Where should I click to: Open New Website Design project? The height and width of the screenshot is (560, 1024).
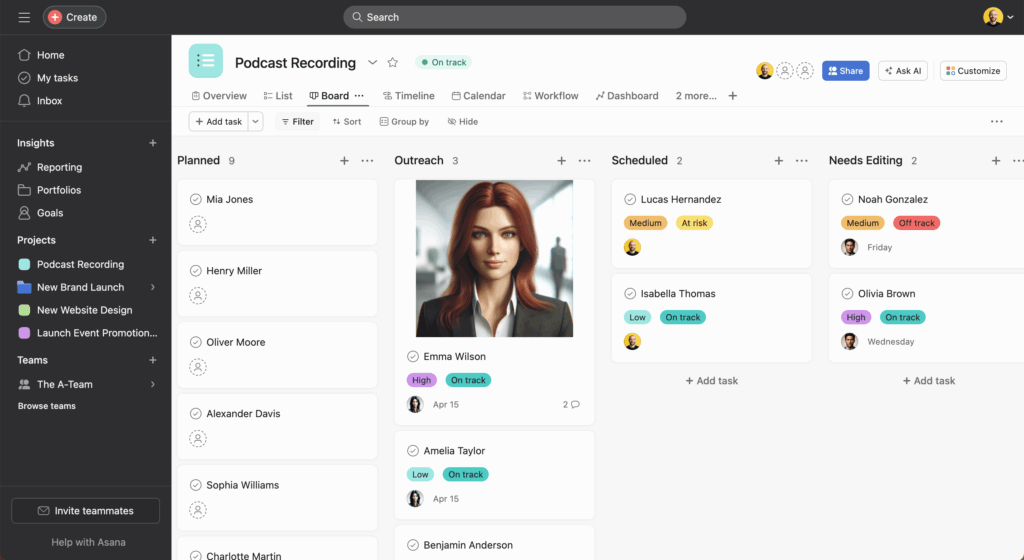pos(75,310)
